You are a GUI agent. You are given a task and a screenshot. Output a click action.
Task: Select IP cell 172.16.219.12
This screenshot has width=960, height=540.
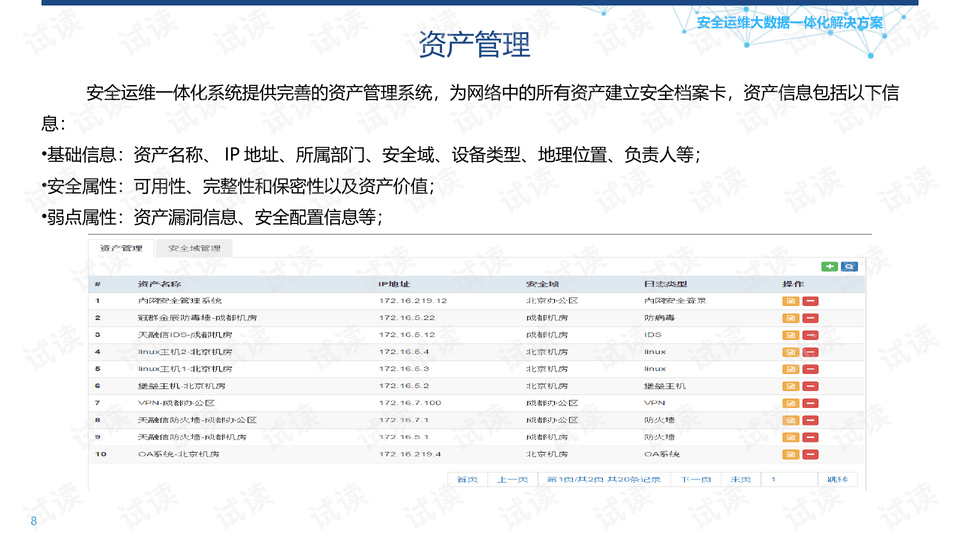point(413,301)
